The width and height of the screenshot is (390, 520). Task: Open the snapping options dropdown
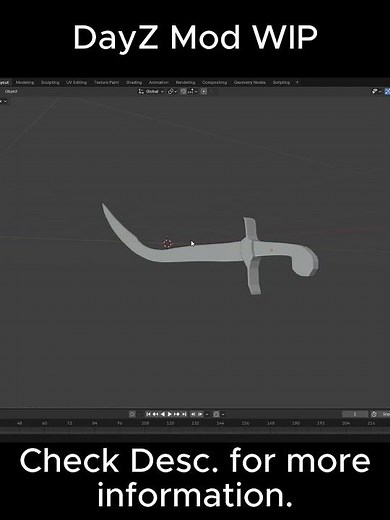(x=192, y=91)
